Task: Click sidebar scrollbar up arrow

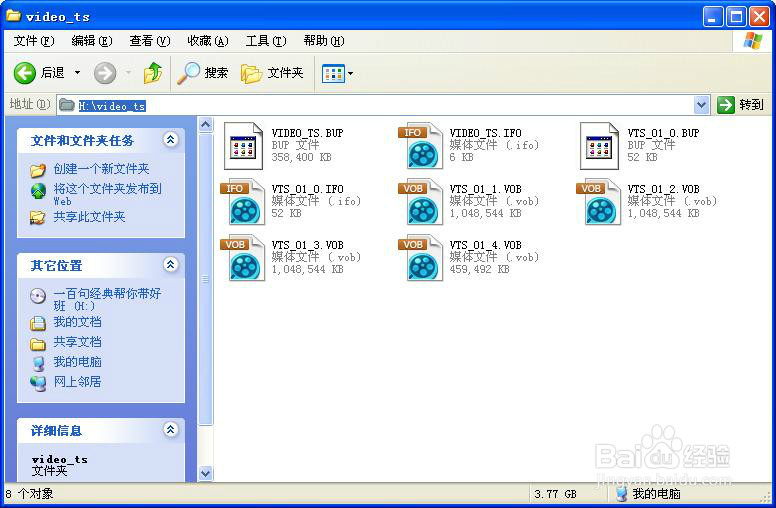Action: (205, 125)
